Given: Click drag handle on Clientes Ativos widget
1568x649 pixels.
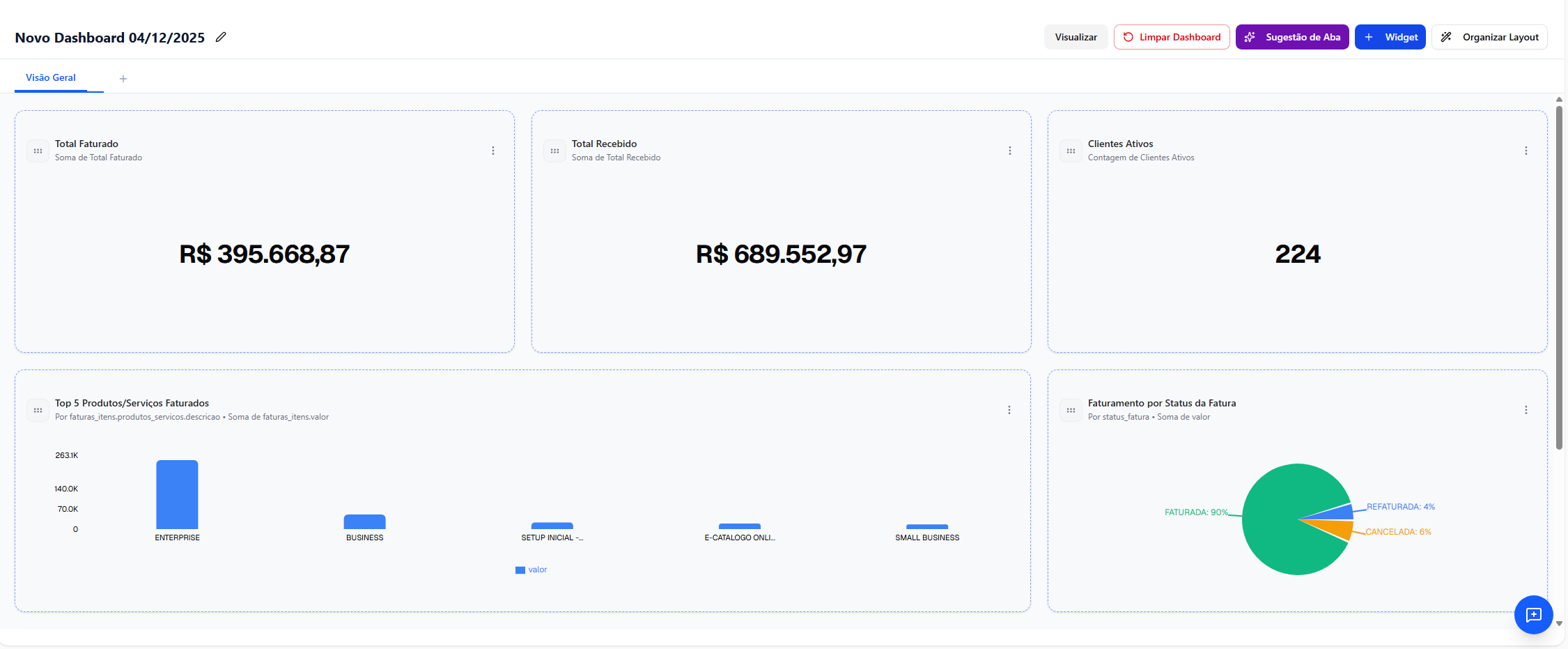Looking at the screenshot, I should 1071,151.
